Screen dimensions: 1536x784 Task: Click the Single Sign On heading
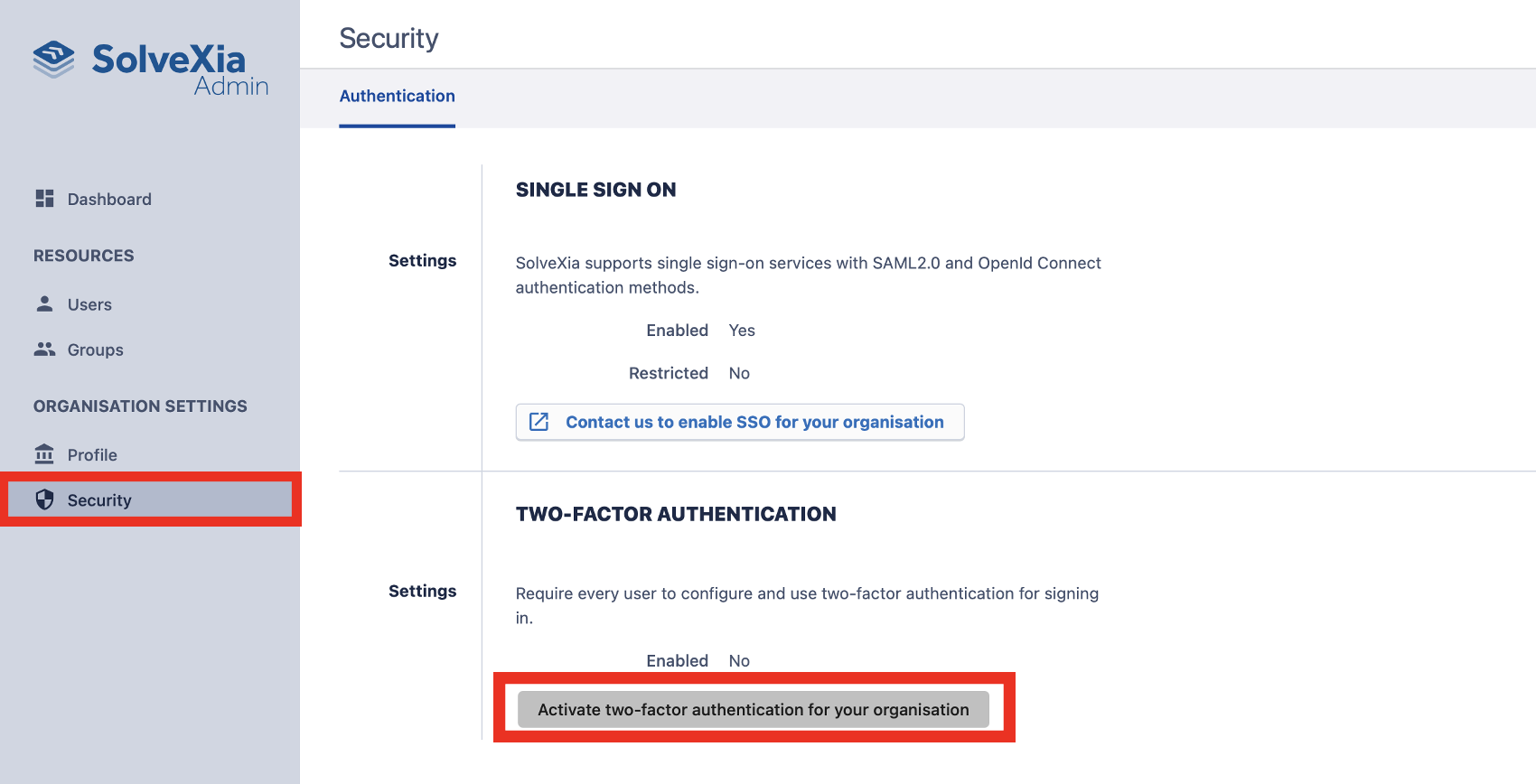[595, 190]
